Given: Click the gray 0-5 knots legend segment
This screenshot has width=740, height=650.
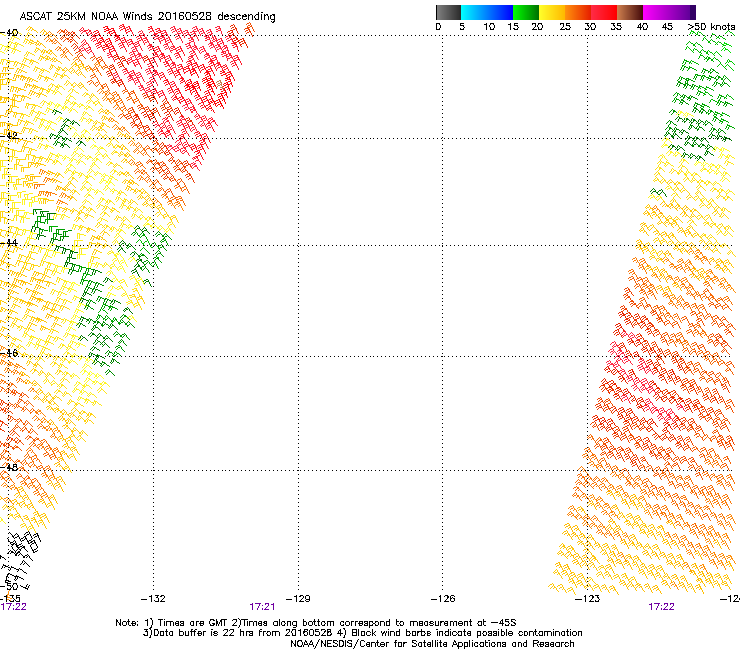Looking at the screenshot, I should tap(448, 12).
